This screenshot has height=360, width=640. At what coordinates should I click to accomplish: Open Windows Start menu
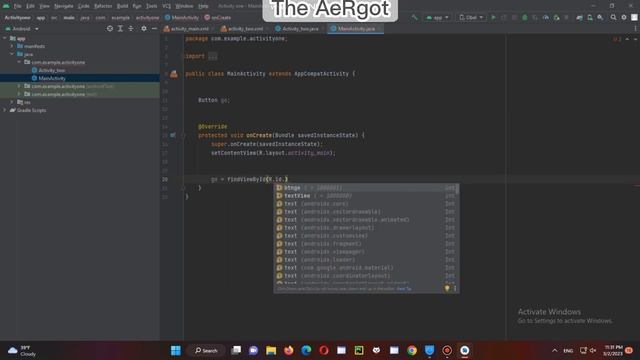[x=176, y=351]
